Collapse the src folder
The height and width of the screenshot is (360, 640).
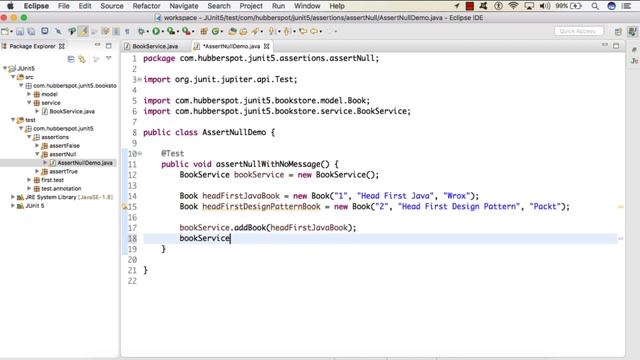coord(13,76)
